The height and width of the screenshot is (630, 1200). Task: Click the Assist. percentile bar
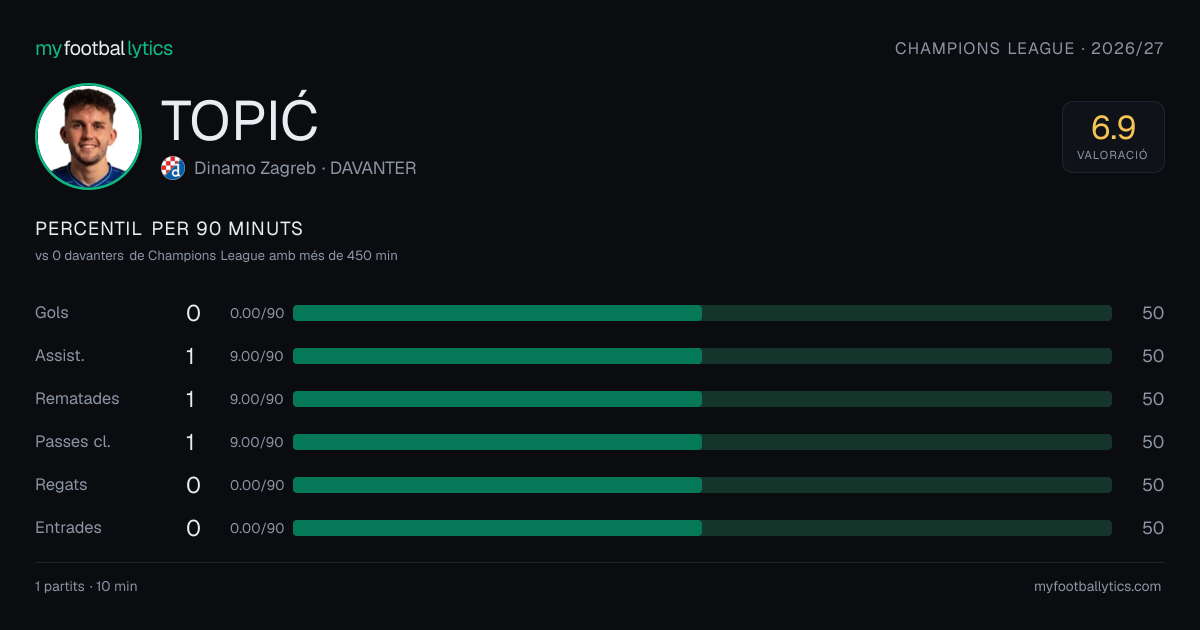[702, 356]
